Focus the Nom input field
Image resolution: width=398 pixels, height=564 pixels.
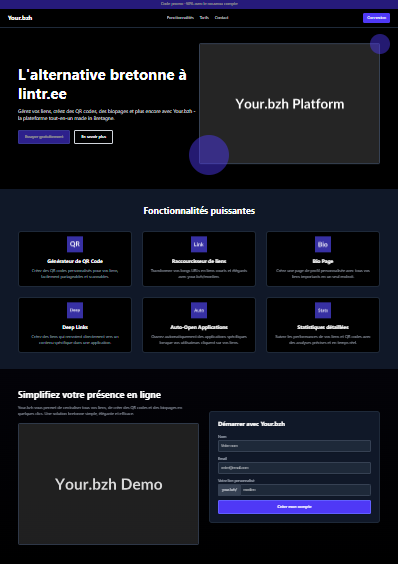coord(294,446)
